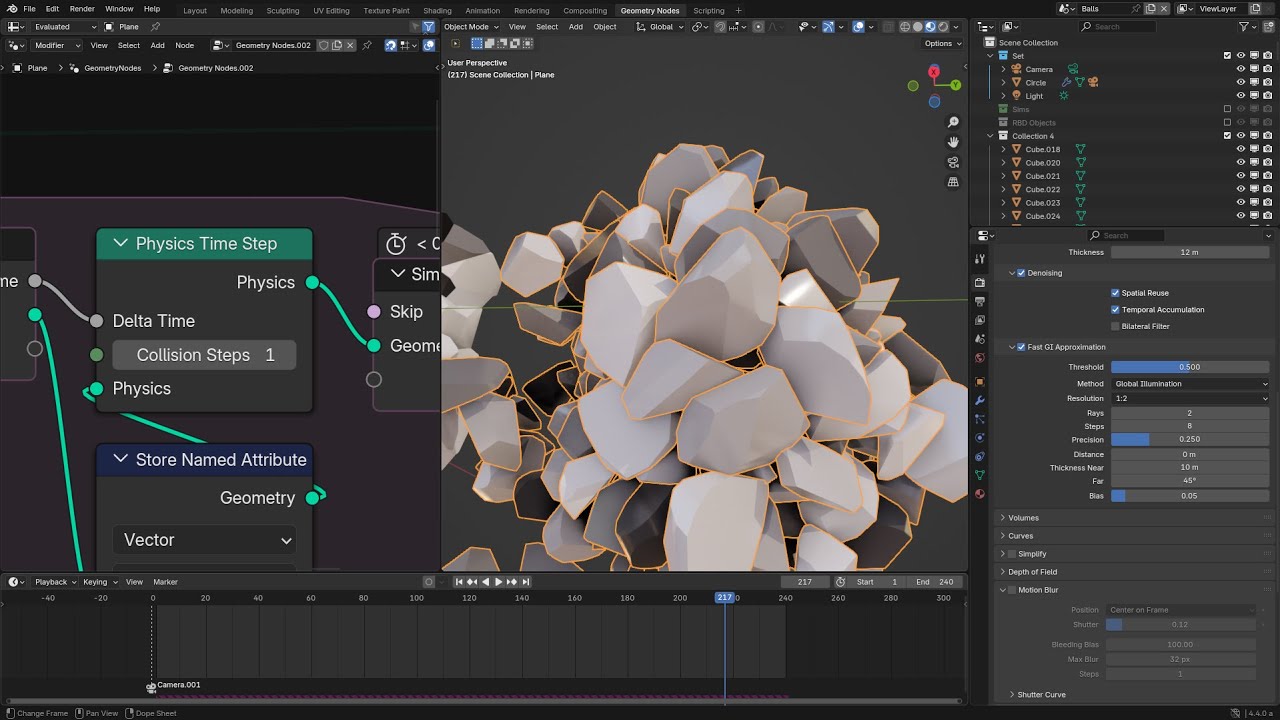Open the Modifiers wrench properties tab

click(x=980, y=400)
